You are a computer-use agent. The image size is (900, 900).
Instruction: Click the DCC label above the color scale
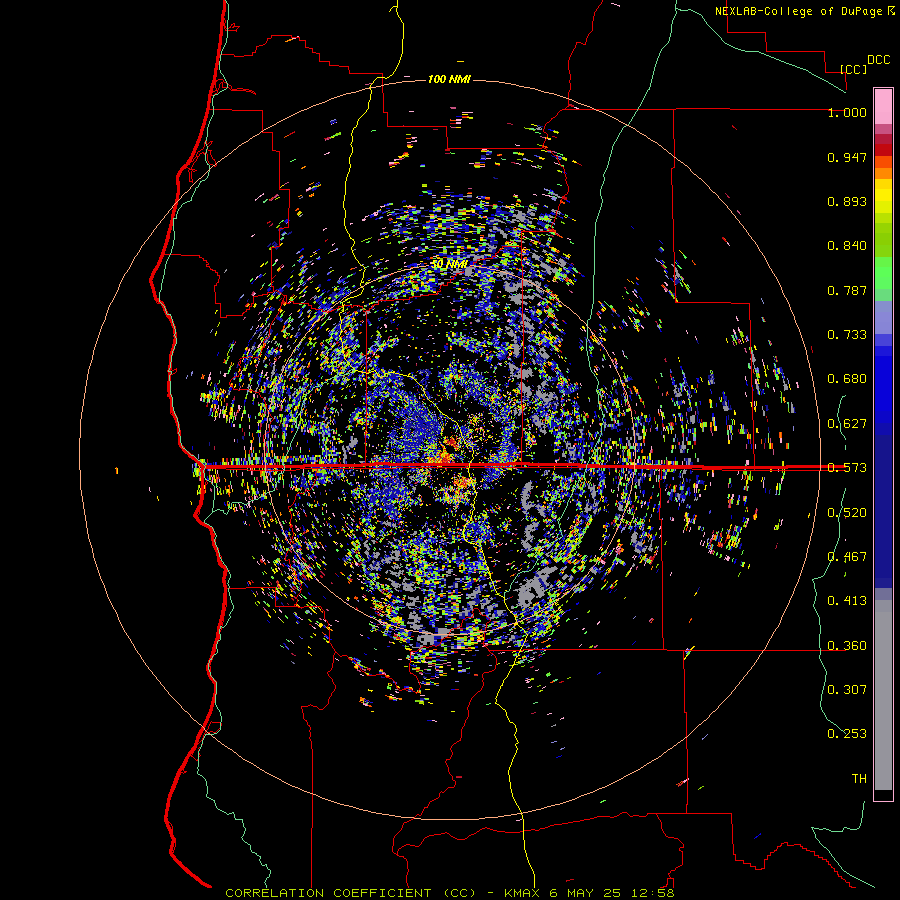[x=878, y=60]
